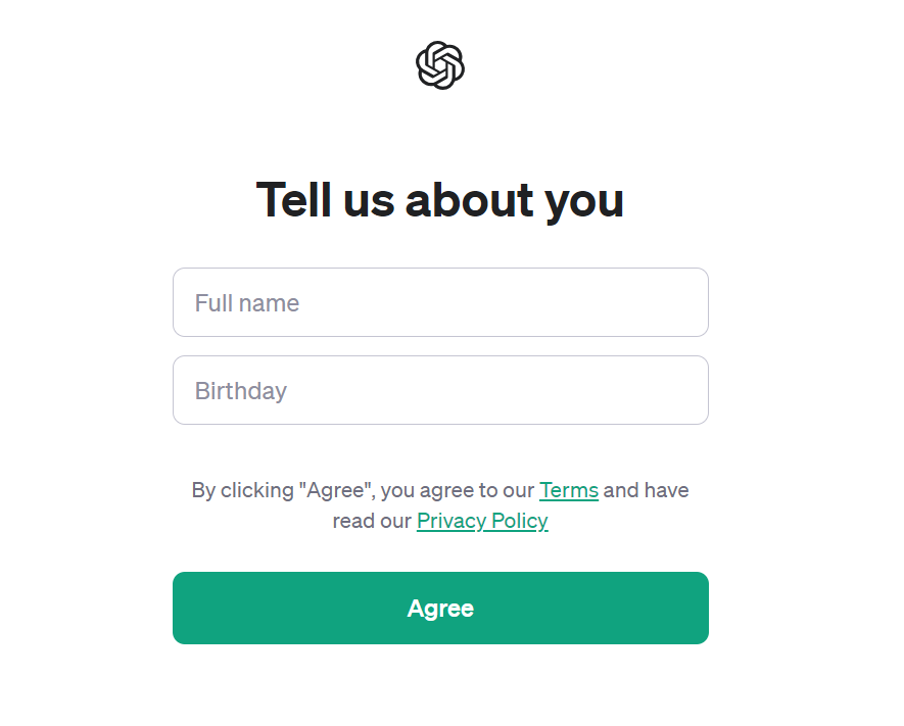Select the logo icon above the heading
This screenshot has height=726, width=904.
click(x=440, y=65)
